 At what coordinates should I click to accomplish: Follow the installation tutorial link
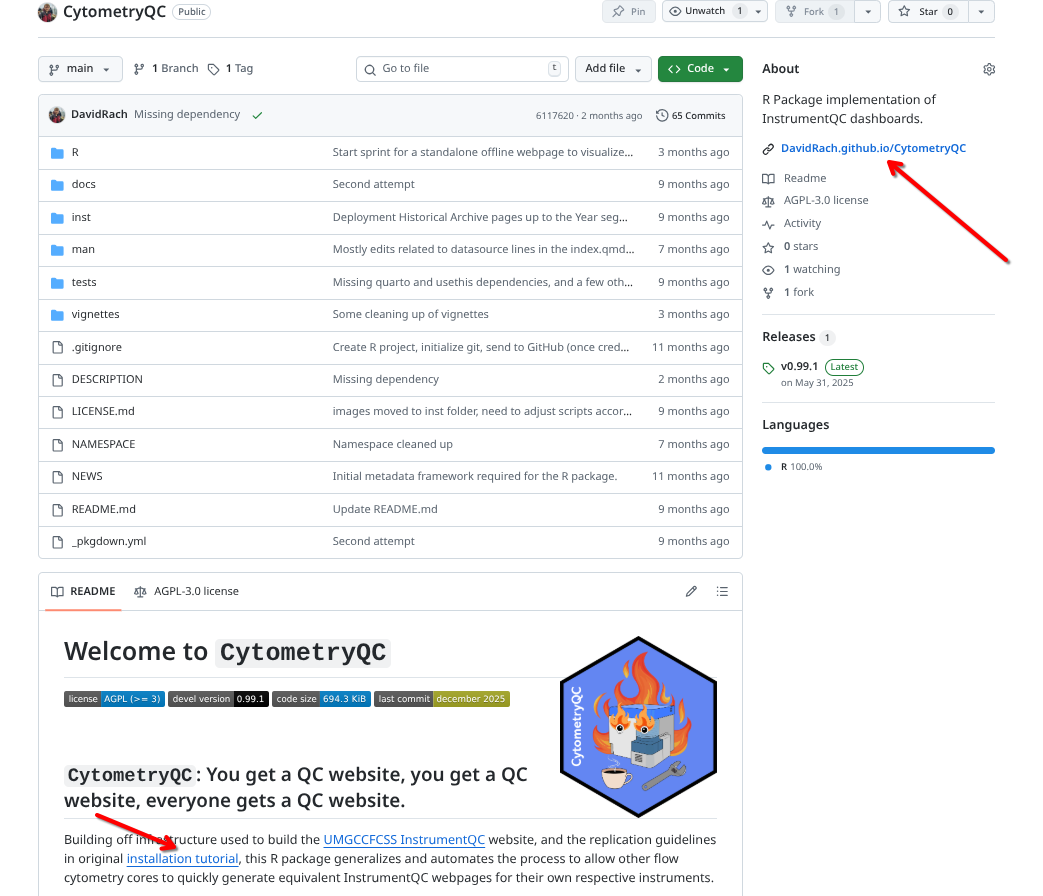tap(182, 859)
